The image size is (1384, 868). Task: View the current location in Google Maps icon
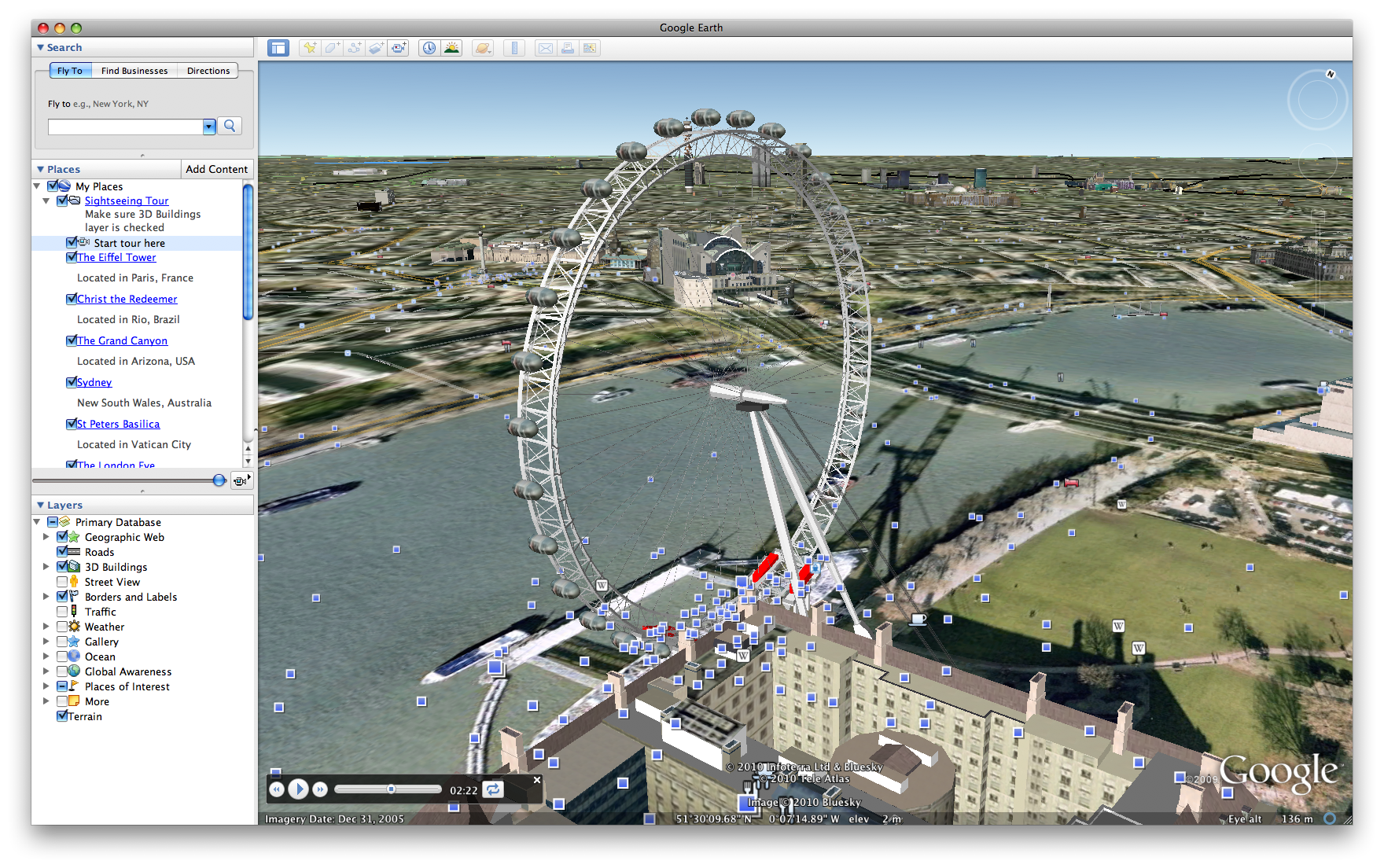coord(589,48)
